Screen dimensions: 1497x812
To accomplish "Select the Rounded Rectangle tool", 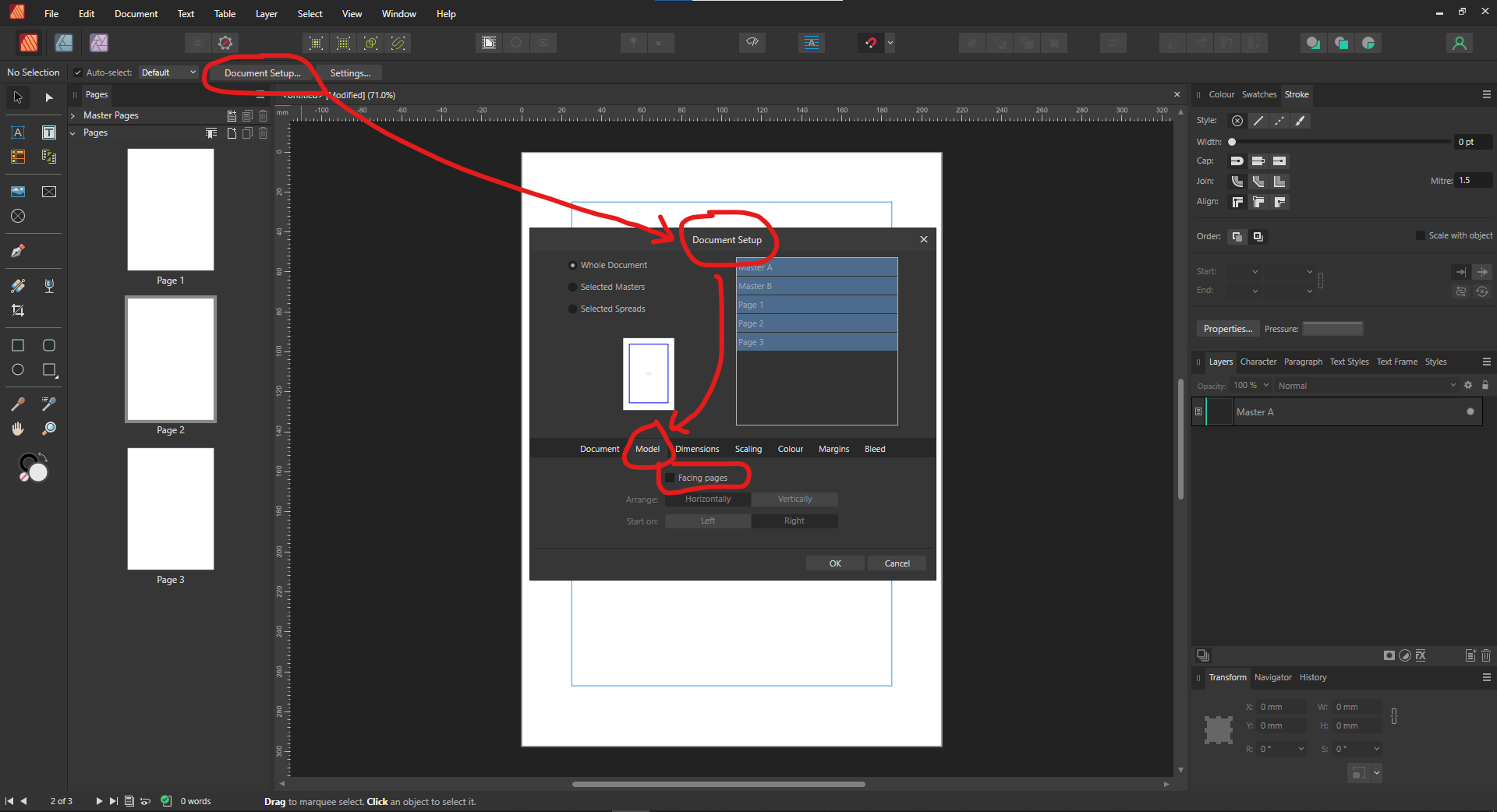I will click(x=49, y=345).
